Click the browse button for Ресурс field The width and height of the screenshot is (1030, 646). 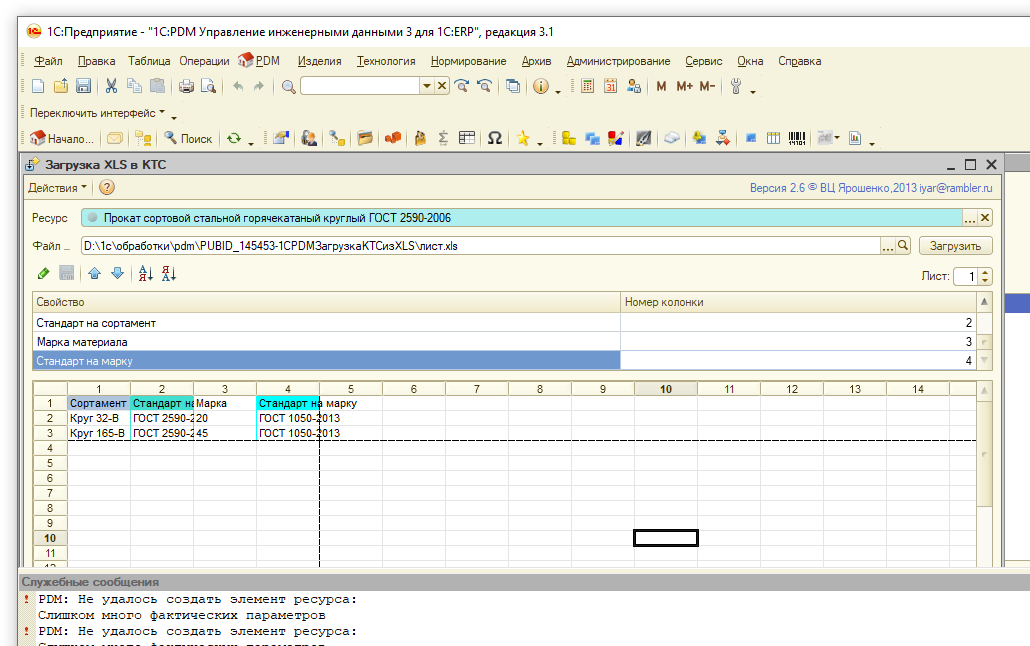(970, 218)
